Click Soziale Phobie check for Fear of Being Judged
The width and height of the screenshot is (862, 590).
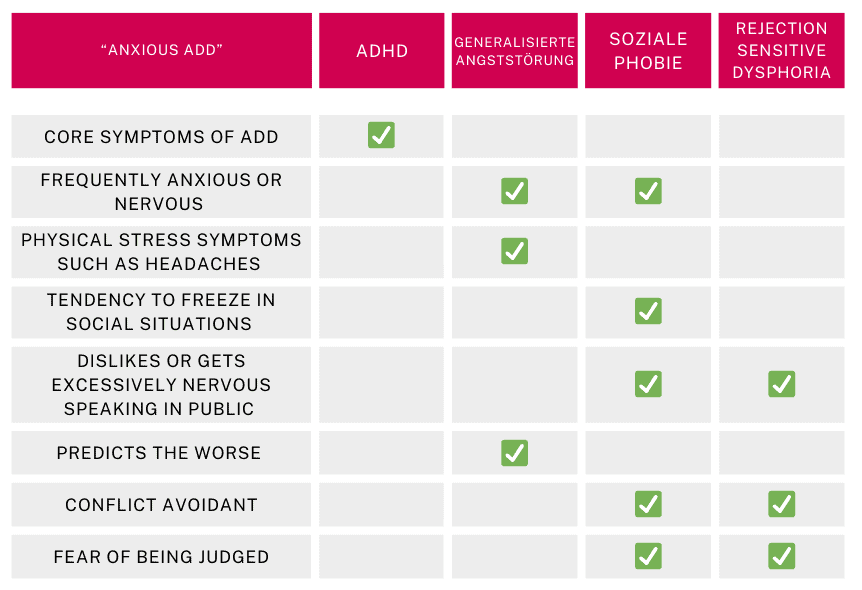(x=648, y=556)
